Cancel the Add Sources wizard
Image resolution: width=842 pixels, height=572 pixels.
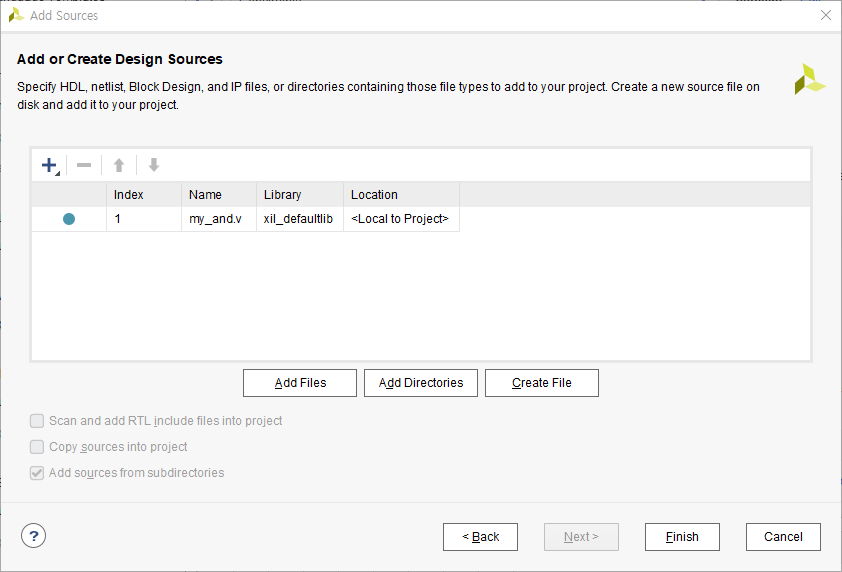pyautogui.click(x=783, y=537)
